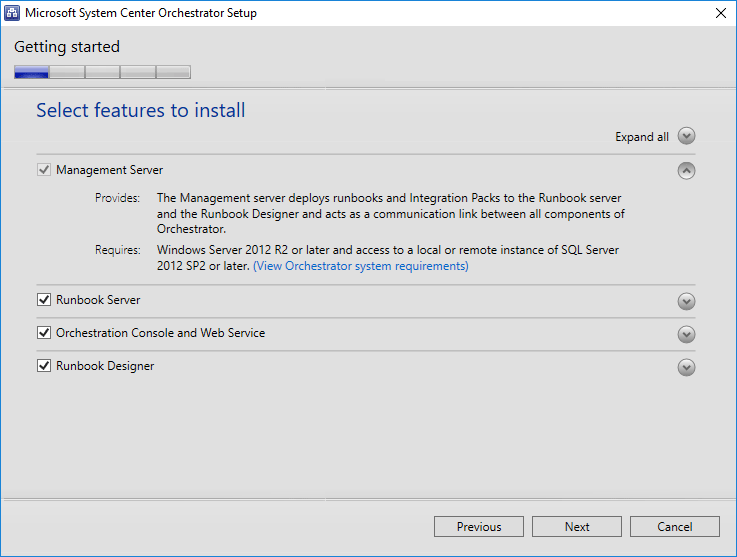The height and width of the screenshot is (557, 737).
Task: Select the Runbook Designer feature label
Action: pyautogui.click(x=105, y=366)
